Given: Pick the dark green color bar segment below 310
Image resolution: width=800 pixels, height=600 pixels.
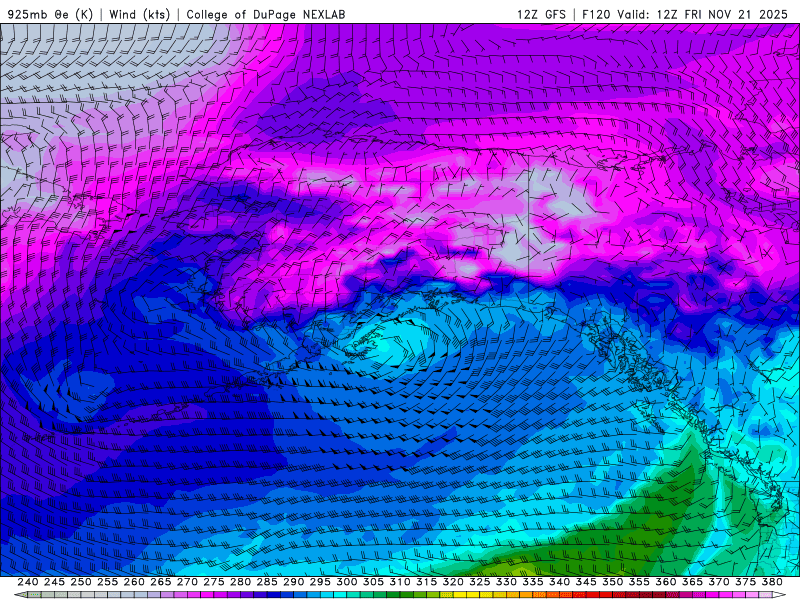Looking at the screenshot, I should tap(406, 595).
